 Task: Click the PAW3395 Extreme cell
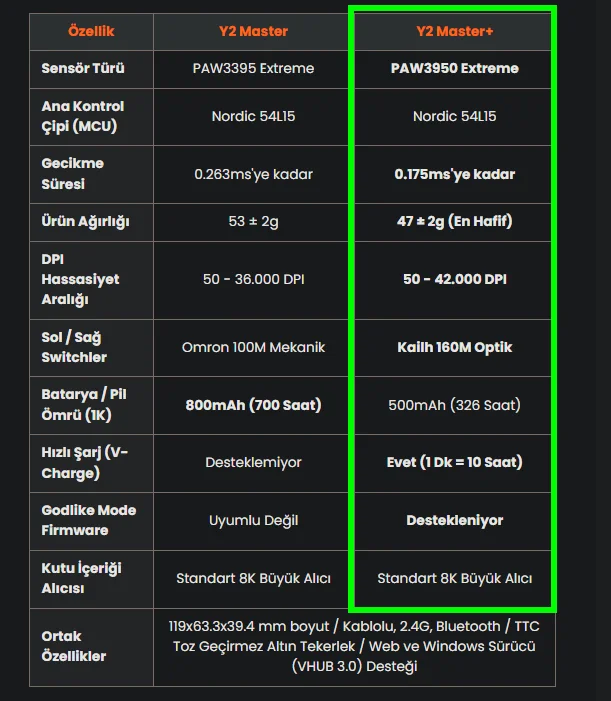pos(253,68)
